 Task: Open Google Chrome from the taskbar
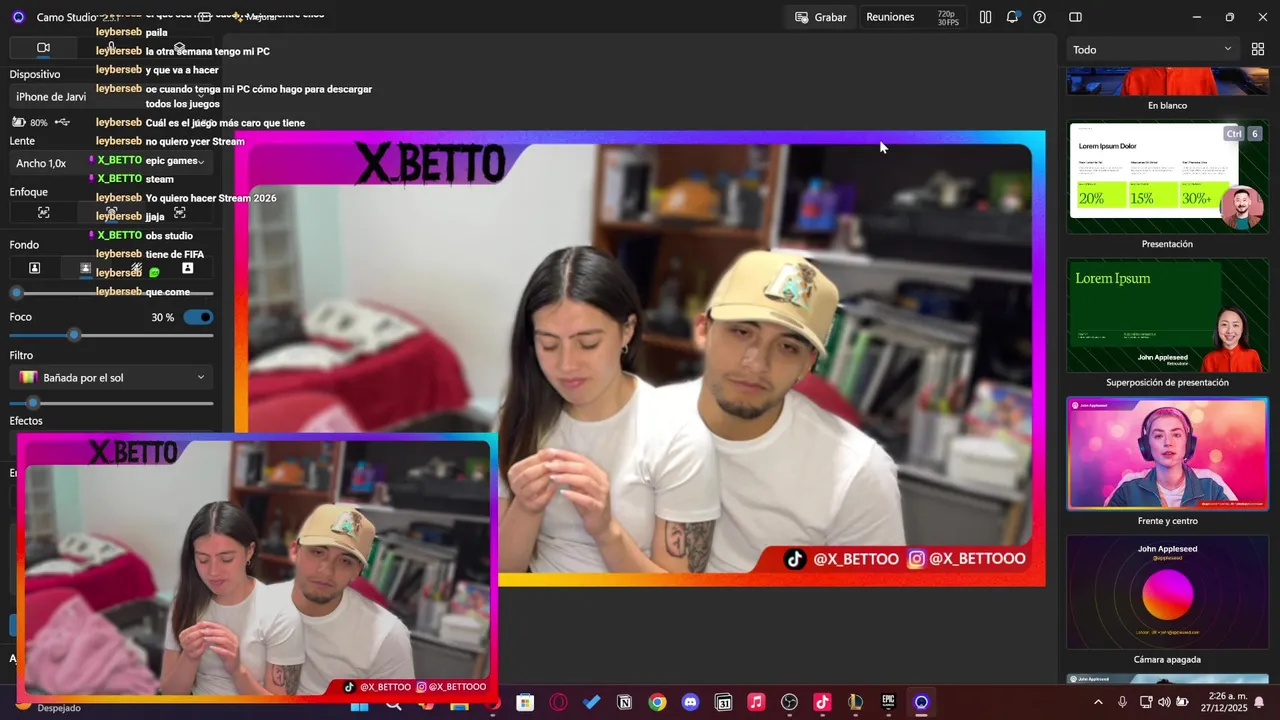[657, 703]
